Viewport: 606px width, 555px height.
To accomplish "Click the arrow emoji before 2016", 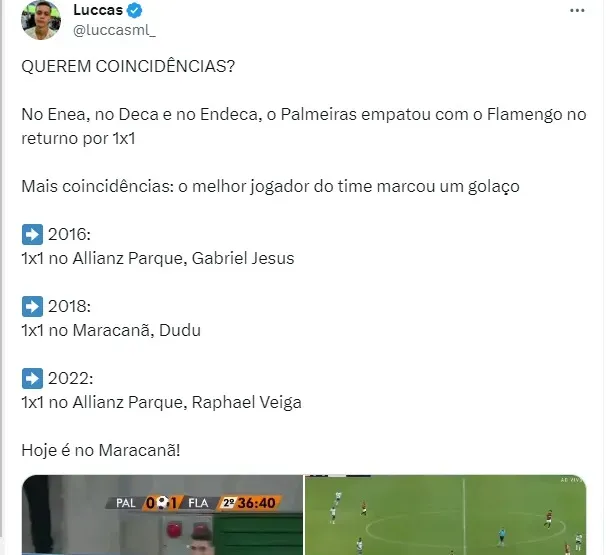I will tap(32, 234).
